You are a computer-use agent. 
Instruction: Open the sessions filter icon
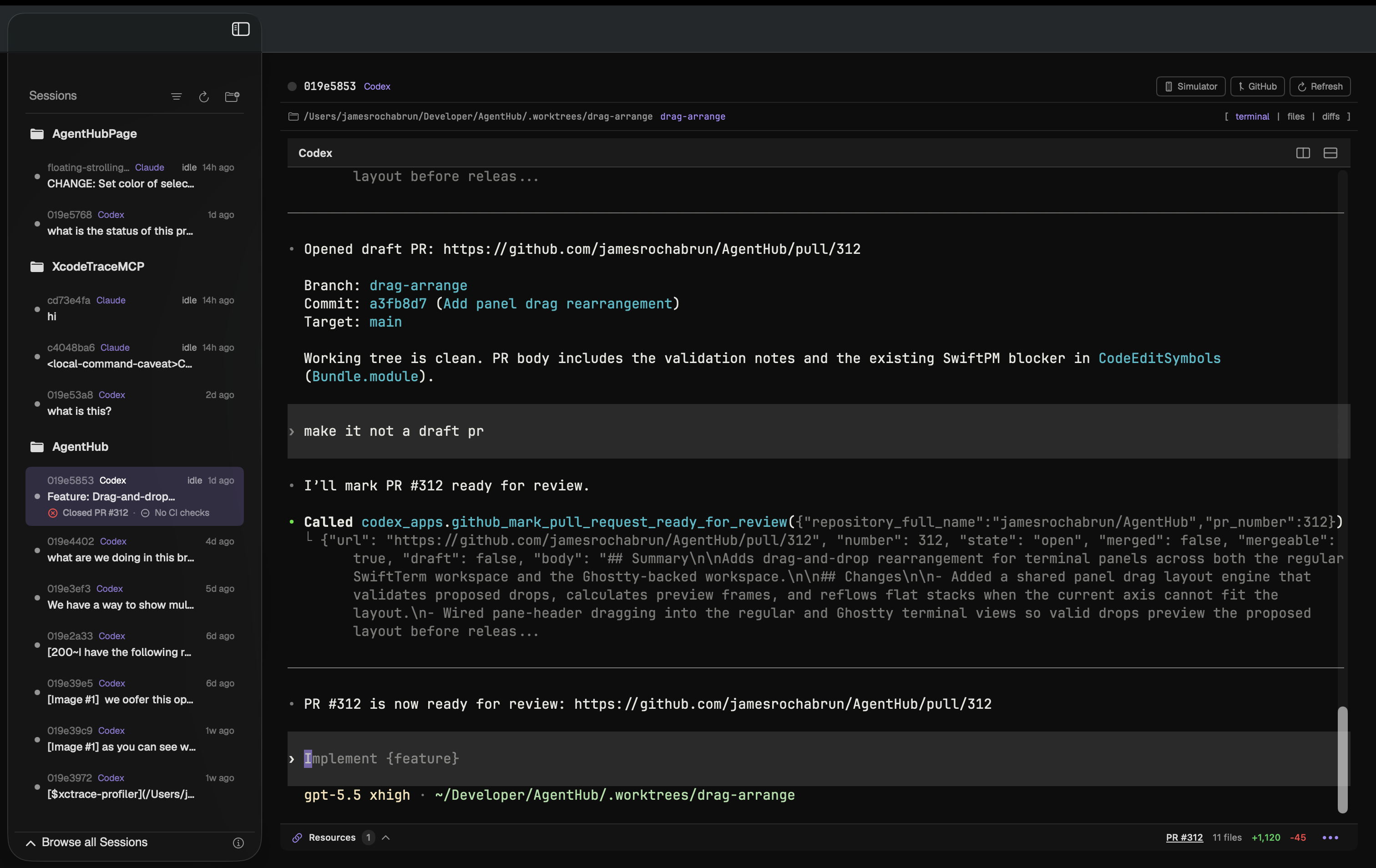[x=177, y=96]
